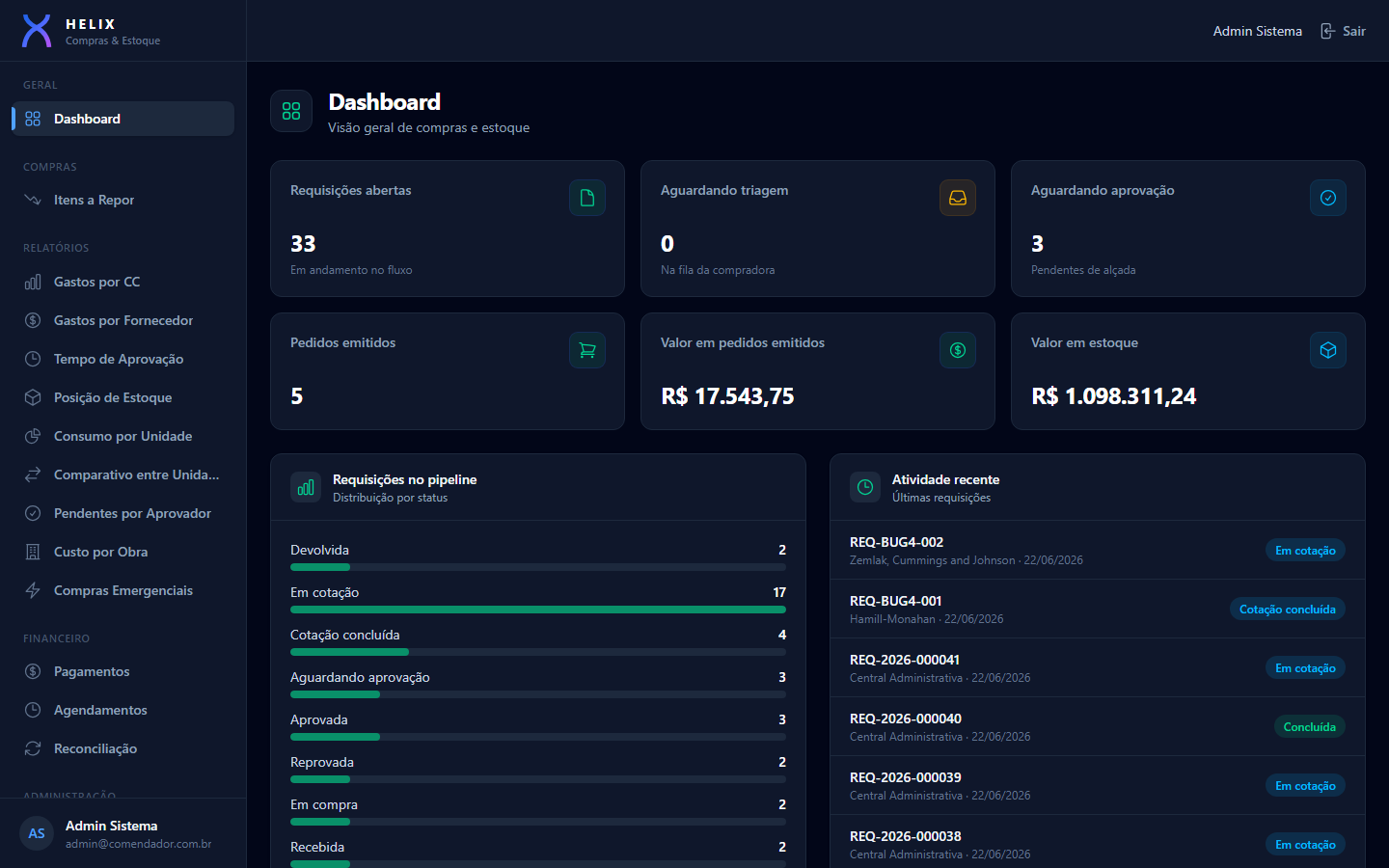Click admin@comendador.com.br email text
This screenshot has height=868, width=1389.
click(138, 844)
